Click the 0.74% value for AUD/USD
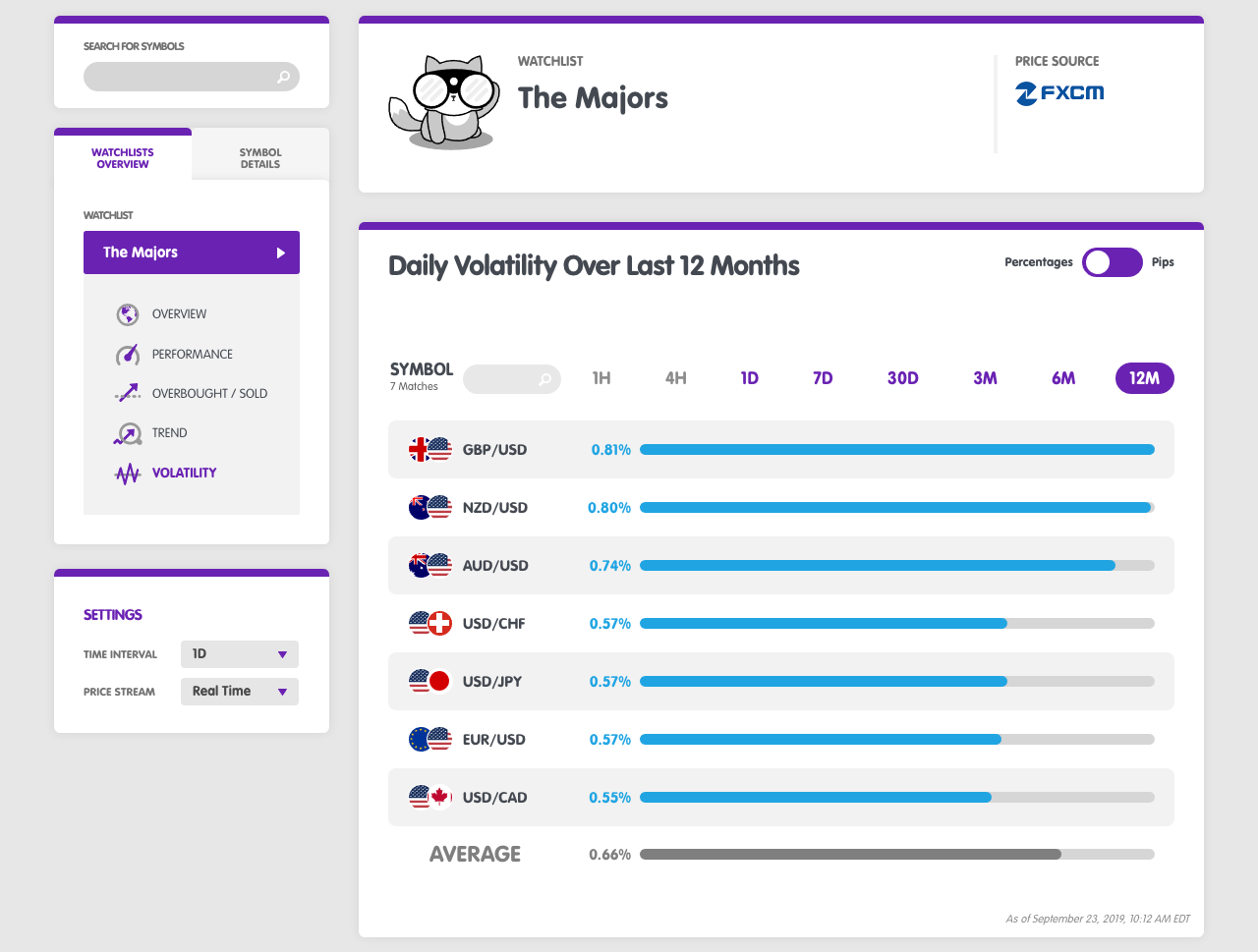Viewport: 1258px width, 952px height. tap(610, 566)
